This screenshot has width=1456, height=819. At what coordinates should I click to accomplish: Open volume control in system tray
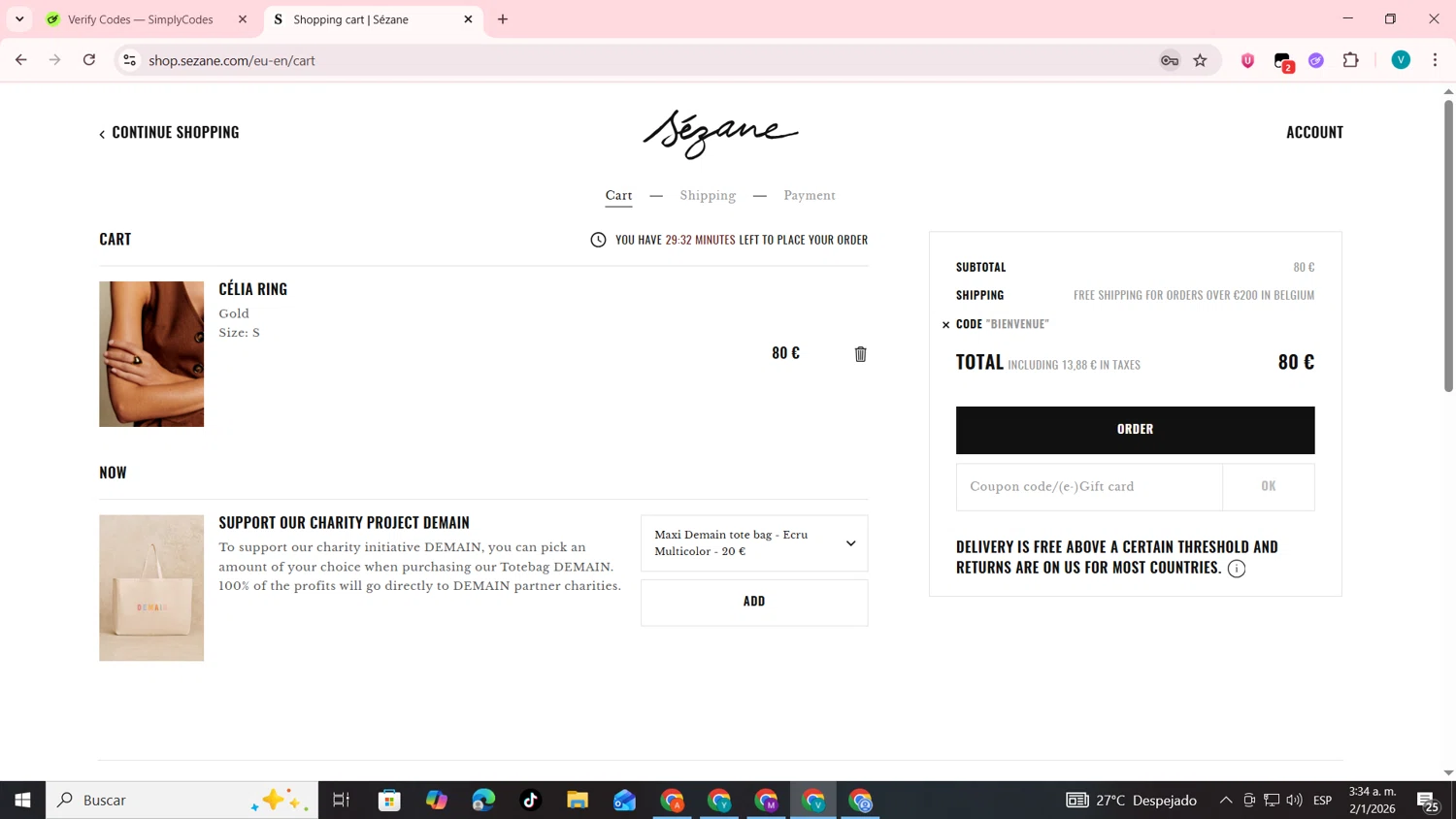[x=1294, y=801]
